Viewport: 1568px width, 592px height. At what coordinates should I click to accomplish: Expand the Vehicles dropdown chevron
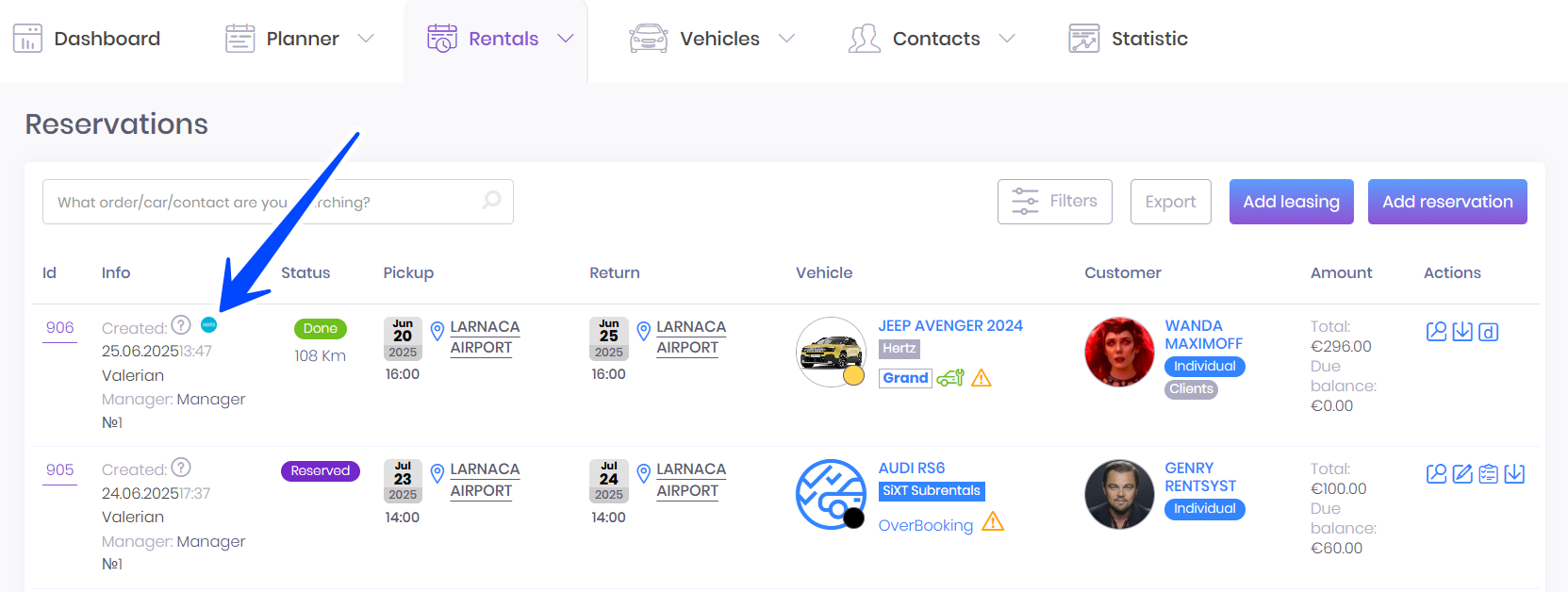[x=786, y=39]
